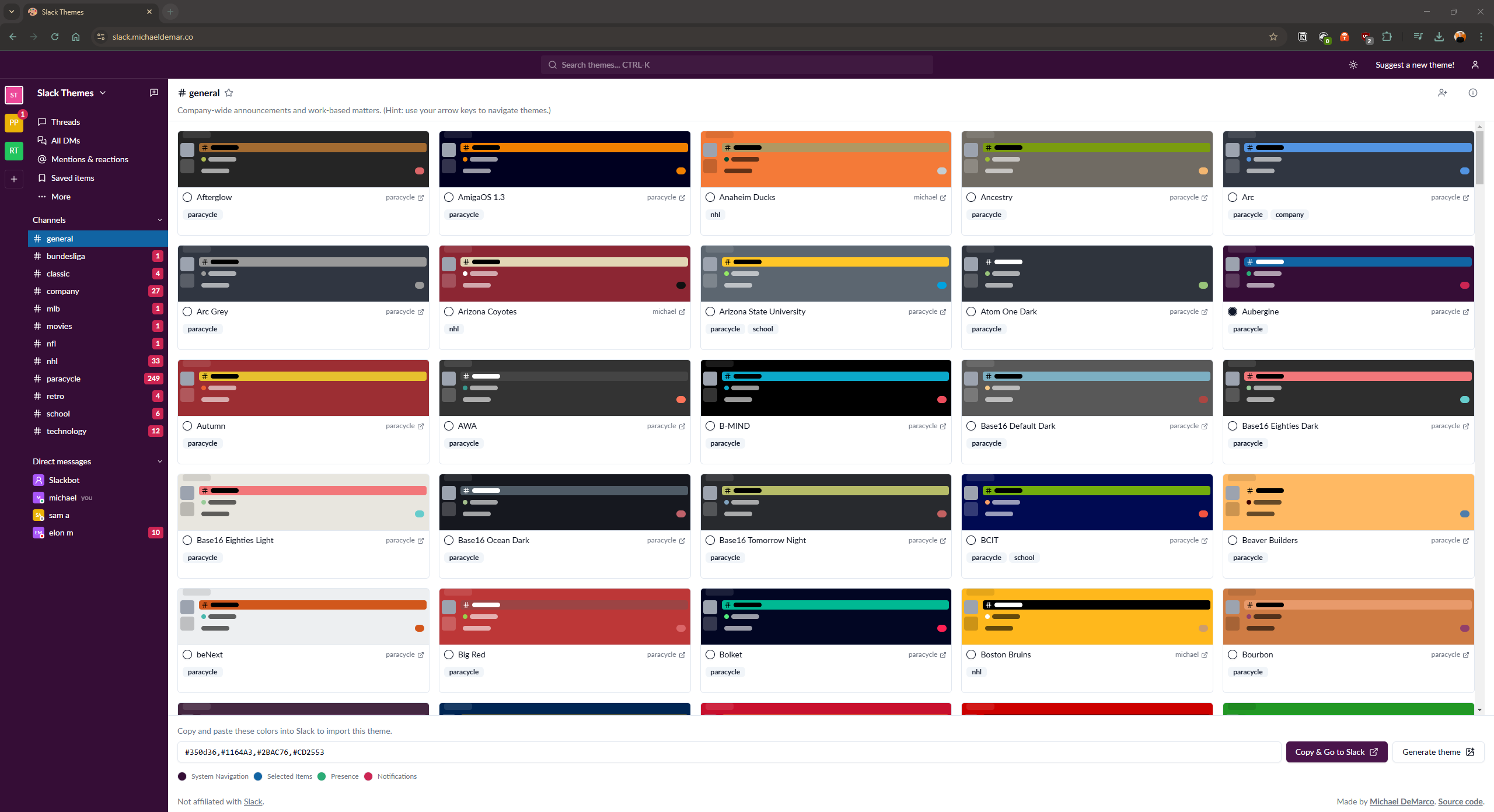Bookmark this page with the star icon
Viewport: 1494px width, 812px height.
1273,37
